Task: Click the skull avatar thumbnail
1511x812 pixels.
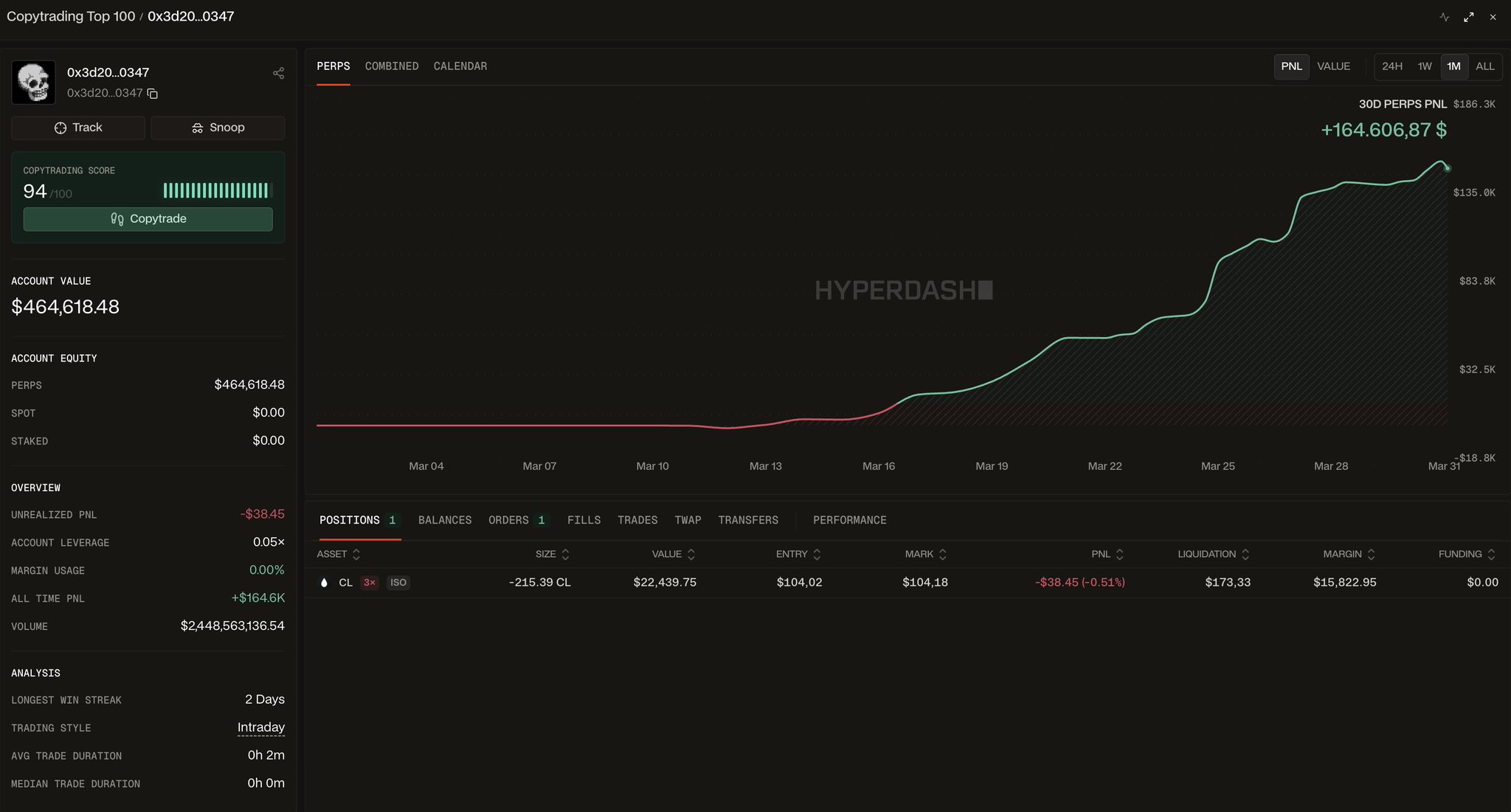Action: (x=34, y=83)
